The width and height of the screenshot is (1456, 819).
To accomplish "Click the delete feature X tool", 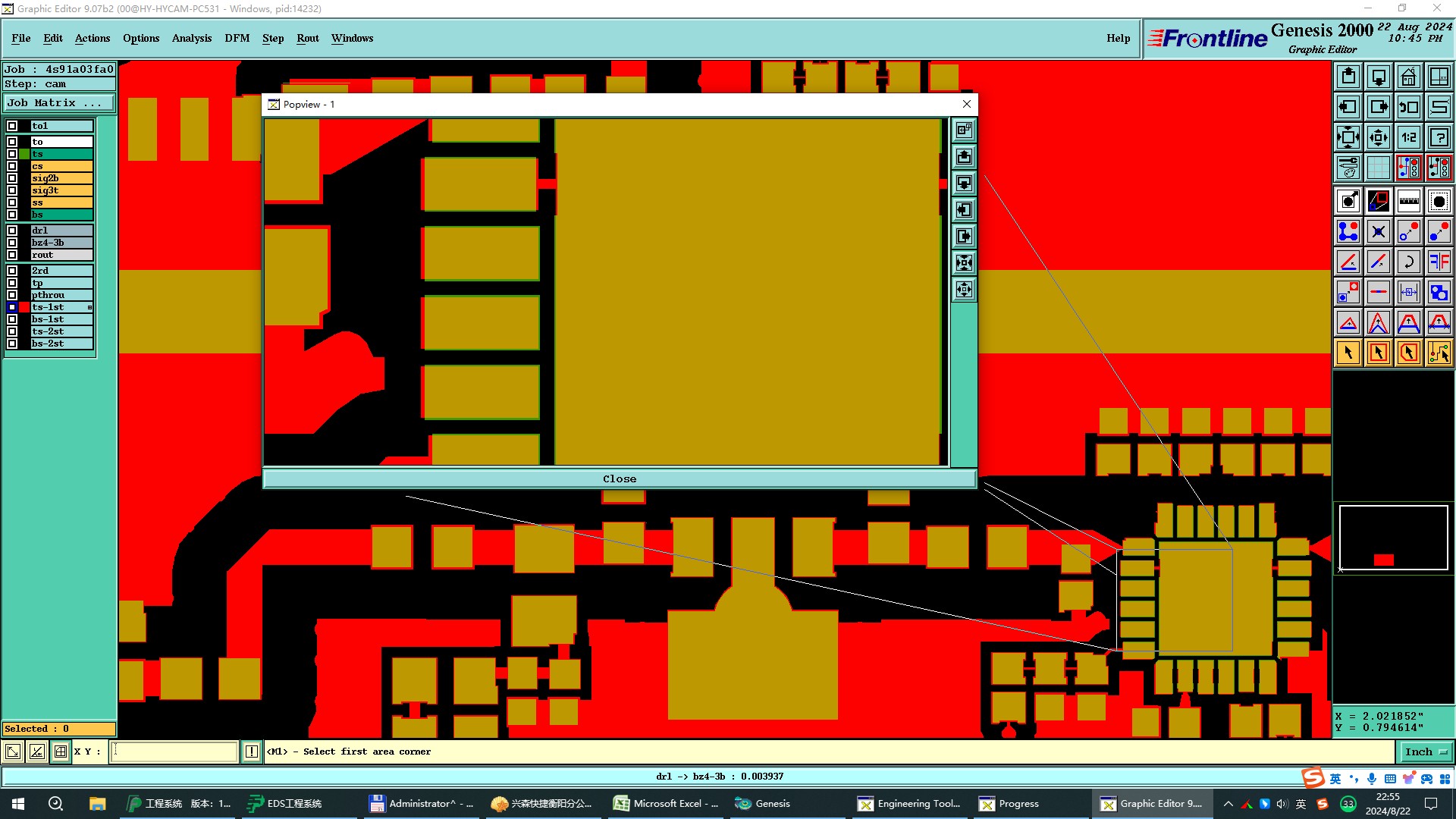I will point(1378,231).
